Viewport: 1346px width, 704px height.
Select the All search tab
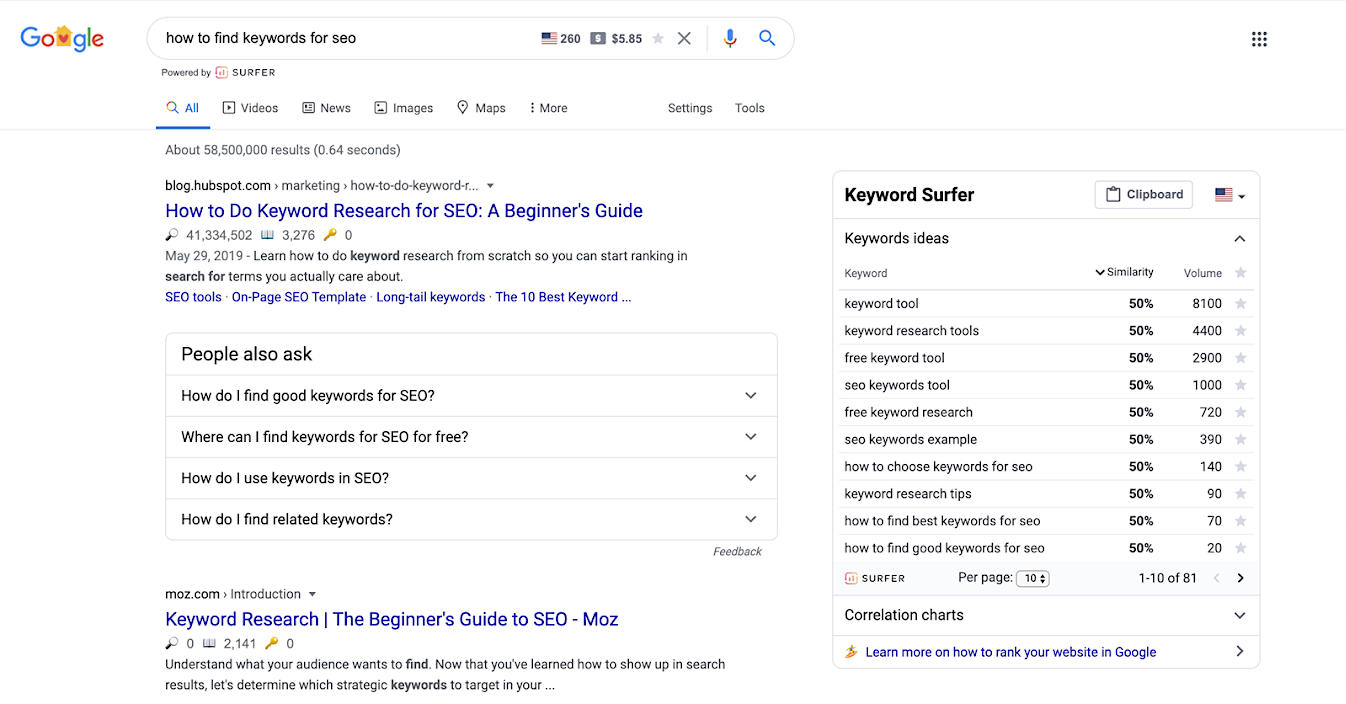tap(183, 108)
